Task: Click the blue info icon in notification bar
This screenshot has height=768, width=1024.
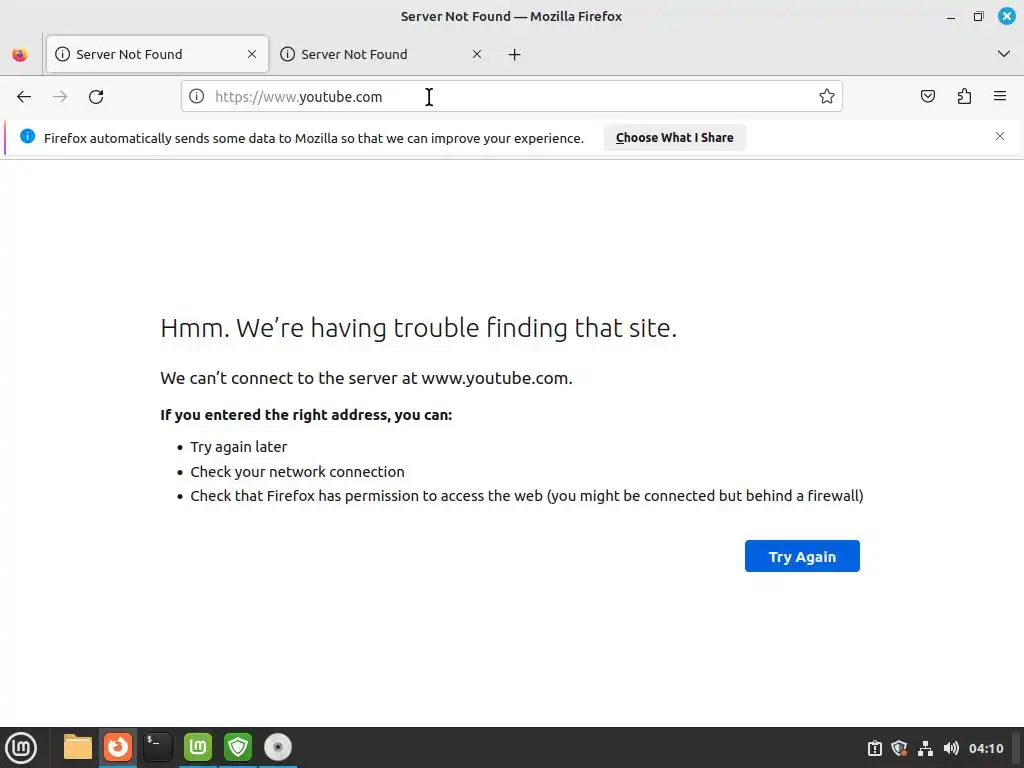Action: (x=27, y=136)
